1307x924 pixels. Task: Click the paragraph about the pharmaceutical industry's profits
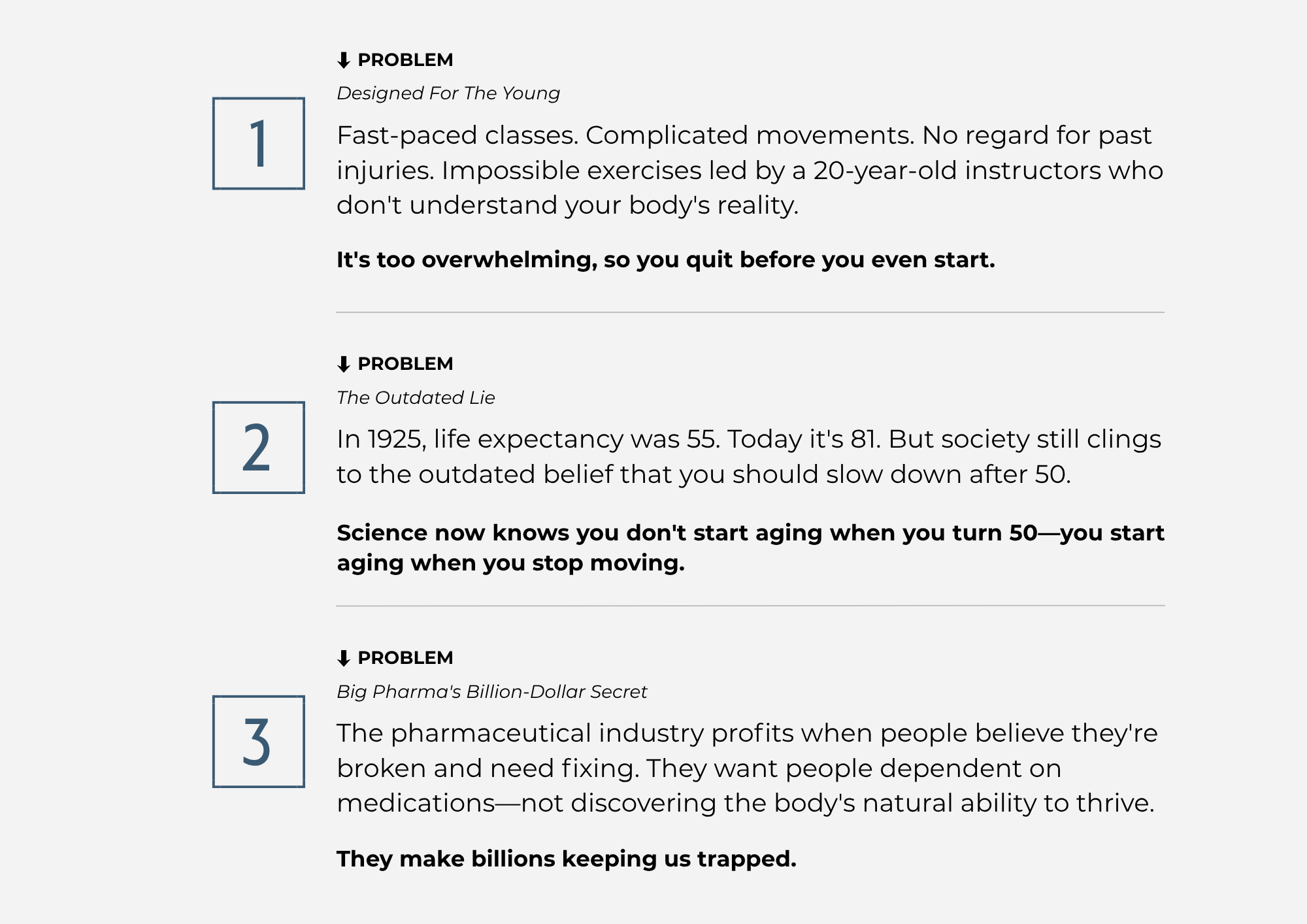[747, 768]
